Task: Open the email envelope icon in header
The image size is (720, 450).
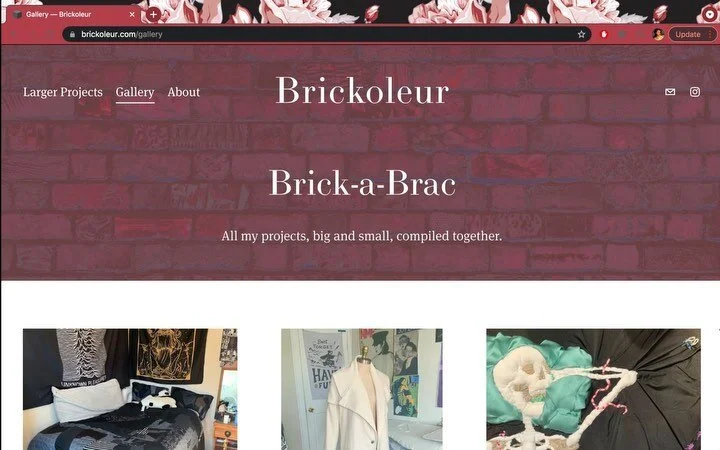Action: click(670, 92)
